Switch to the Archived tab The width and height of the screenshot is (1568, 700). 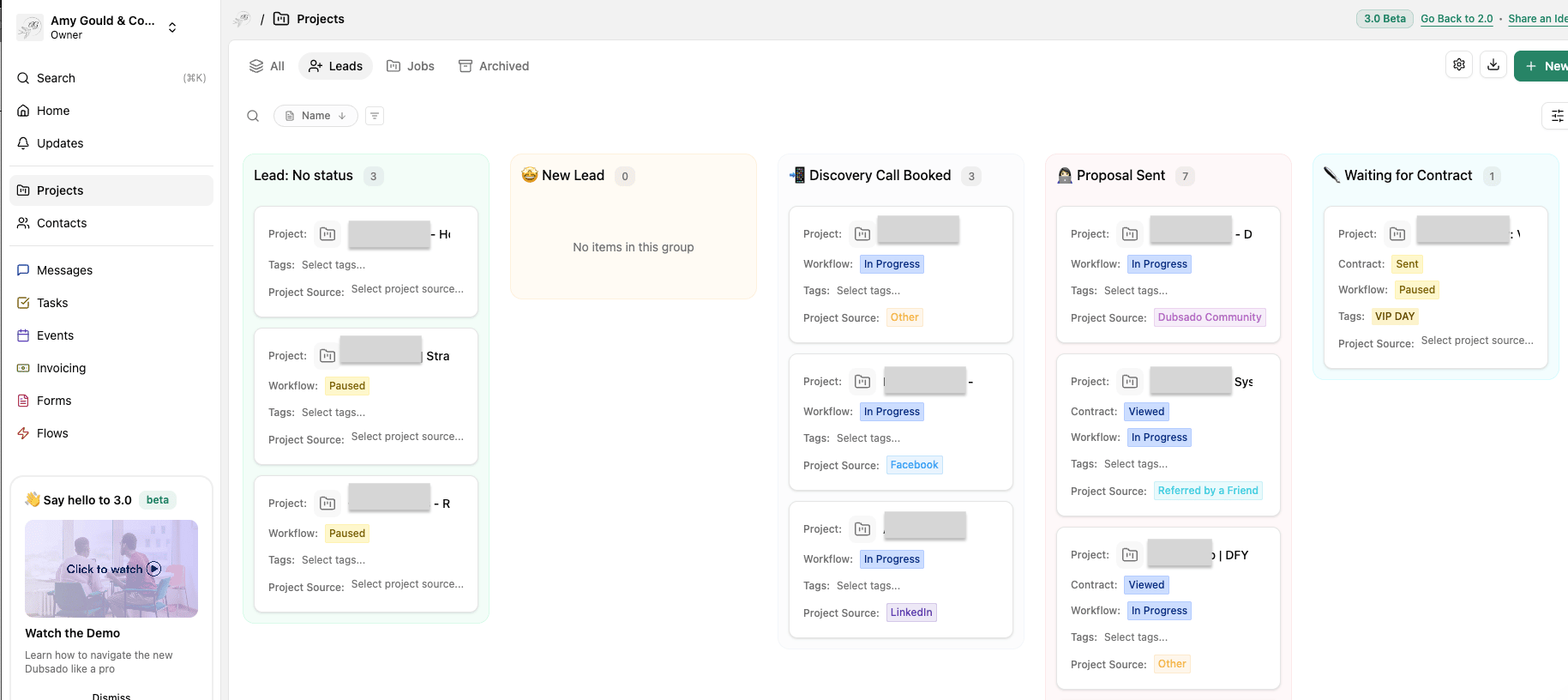(x=494, y=66)
